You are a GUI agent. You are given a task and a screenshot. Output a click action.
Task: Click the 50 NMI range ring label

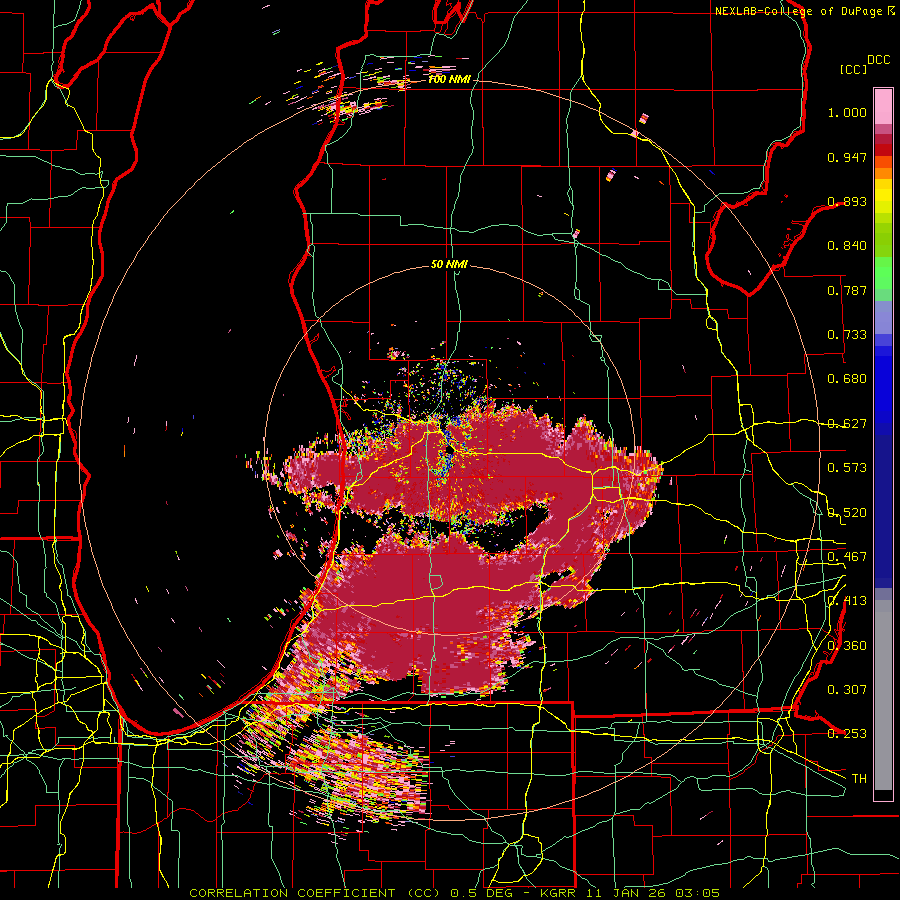(449, 264)
